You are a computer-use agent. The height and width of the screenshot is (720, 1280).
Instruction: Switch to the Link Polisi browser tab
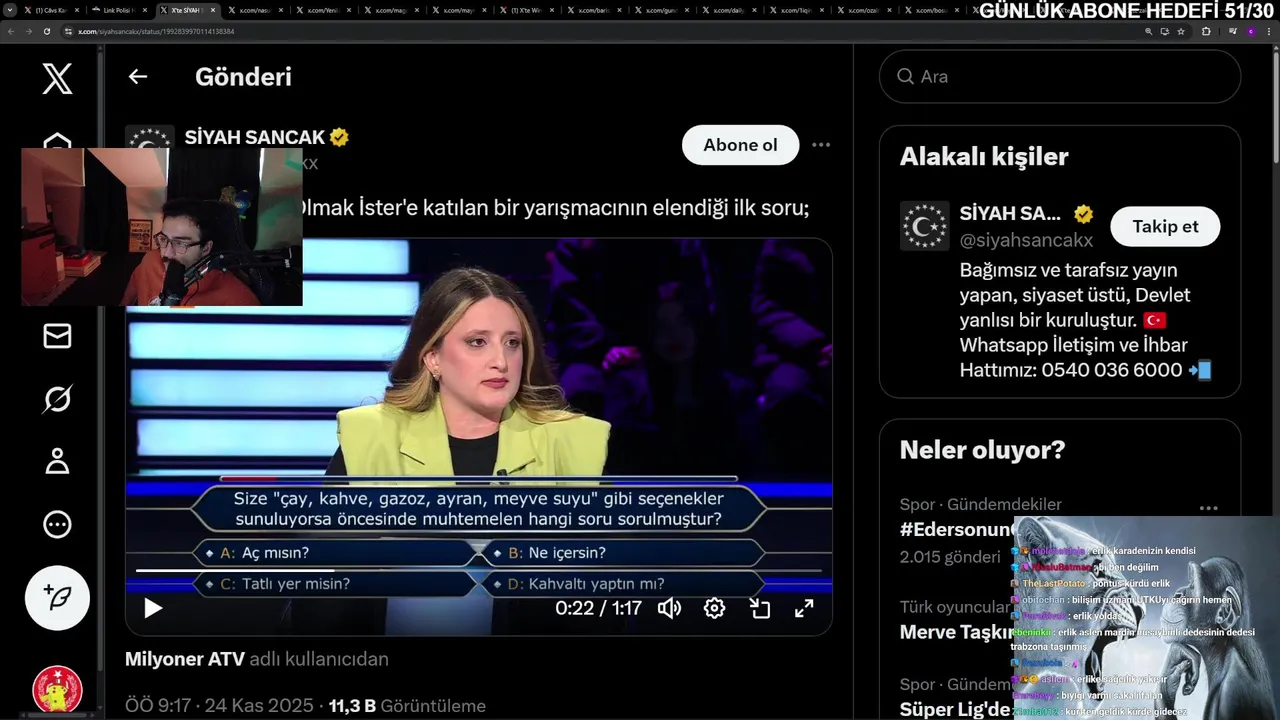click(x=119, y=10)
